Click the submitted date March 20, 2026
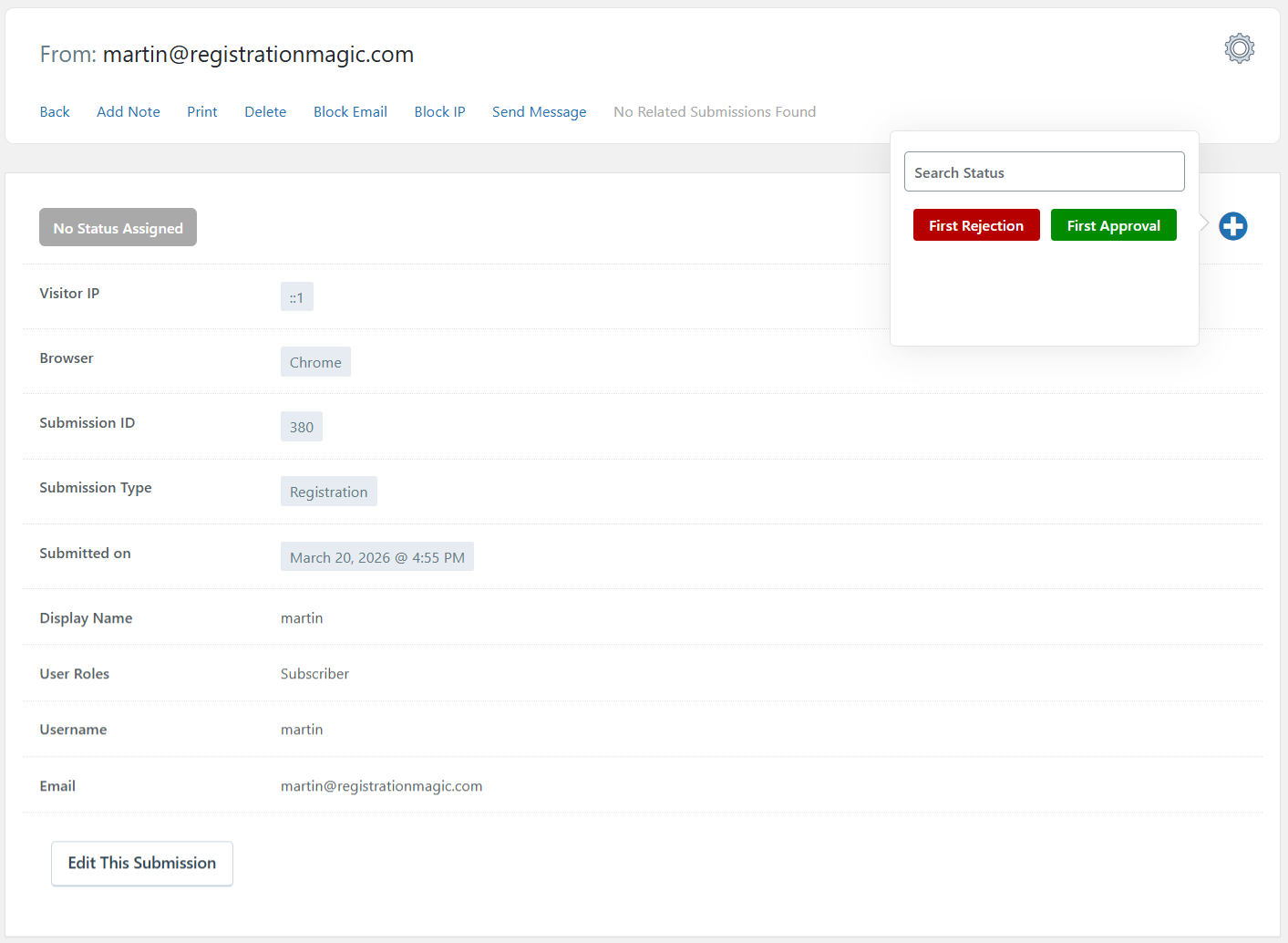This screenshot has height=943, width=1288. [376, 557]
